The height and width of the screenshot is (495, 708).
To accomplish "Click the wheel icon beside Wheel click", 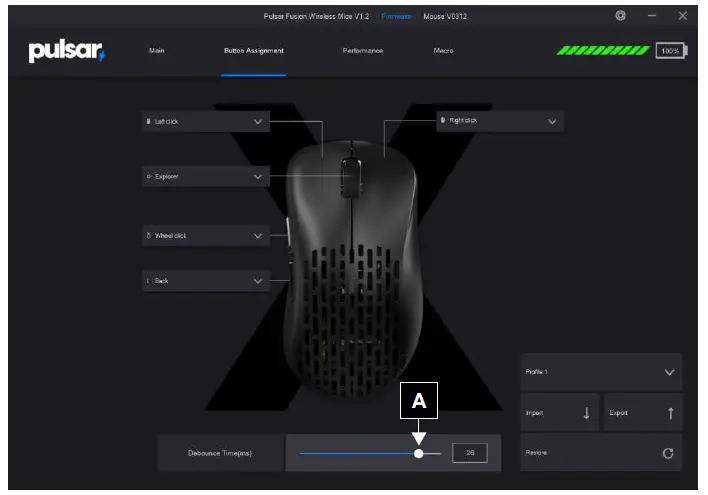I will pyautogui.click(x=149, y=235).
